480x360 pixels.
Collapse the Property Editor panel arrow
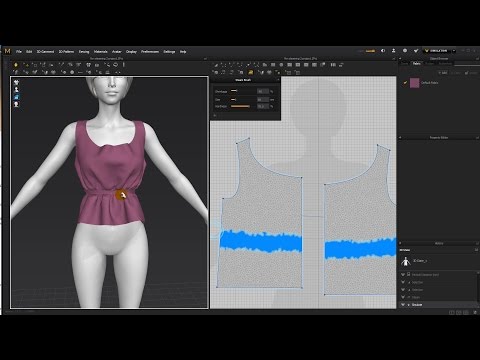pos(400,137)
